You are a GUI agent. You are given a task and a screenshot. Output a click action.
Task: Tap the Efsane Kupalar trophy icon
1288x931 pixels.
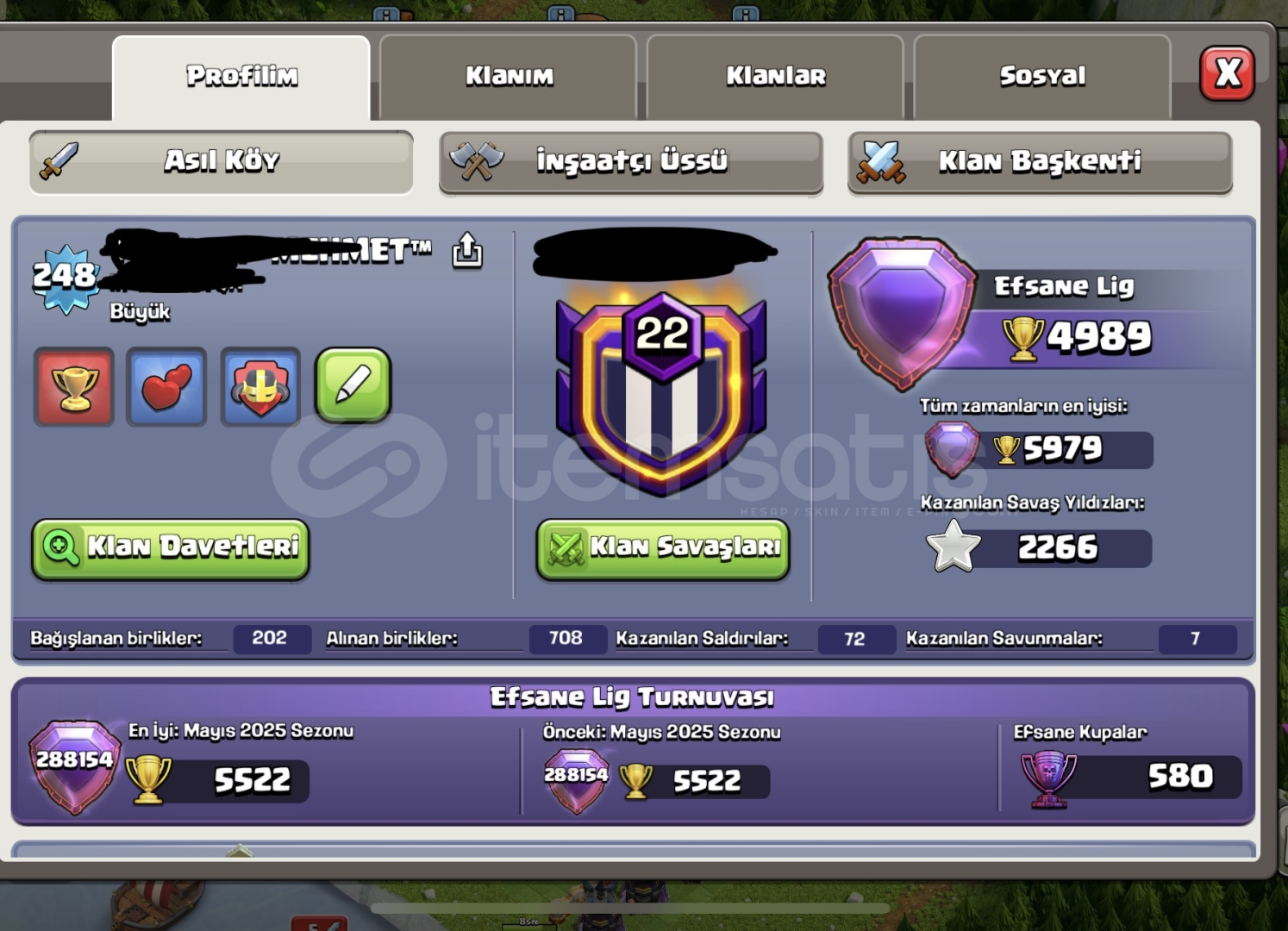click(1048, 778)
